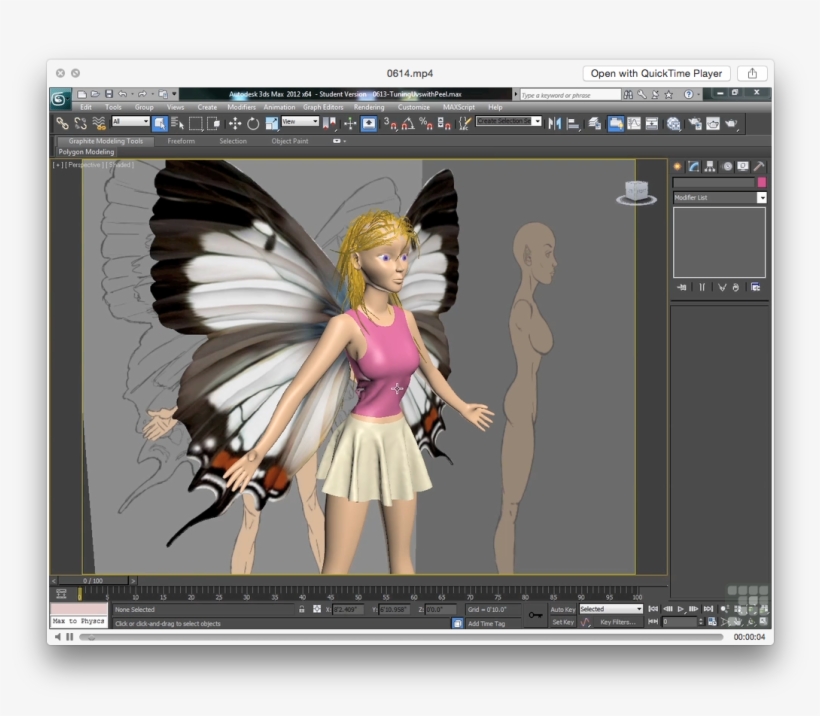Enable Set Key mode
Viewport: 820px width, 716px height.
563,622
